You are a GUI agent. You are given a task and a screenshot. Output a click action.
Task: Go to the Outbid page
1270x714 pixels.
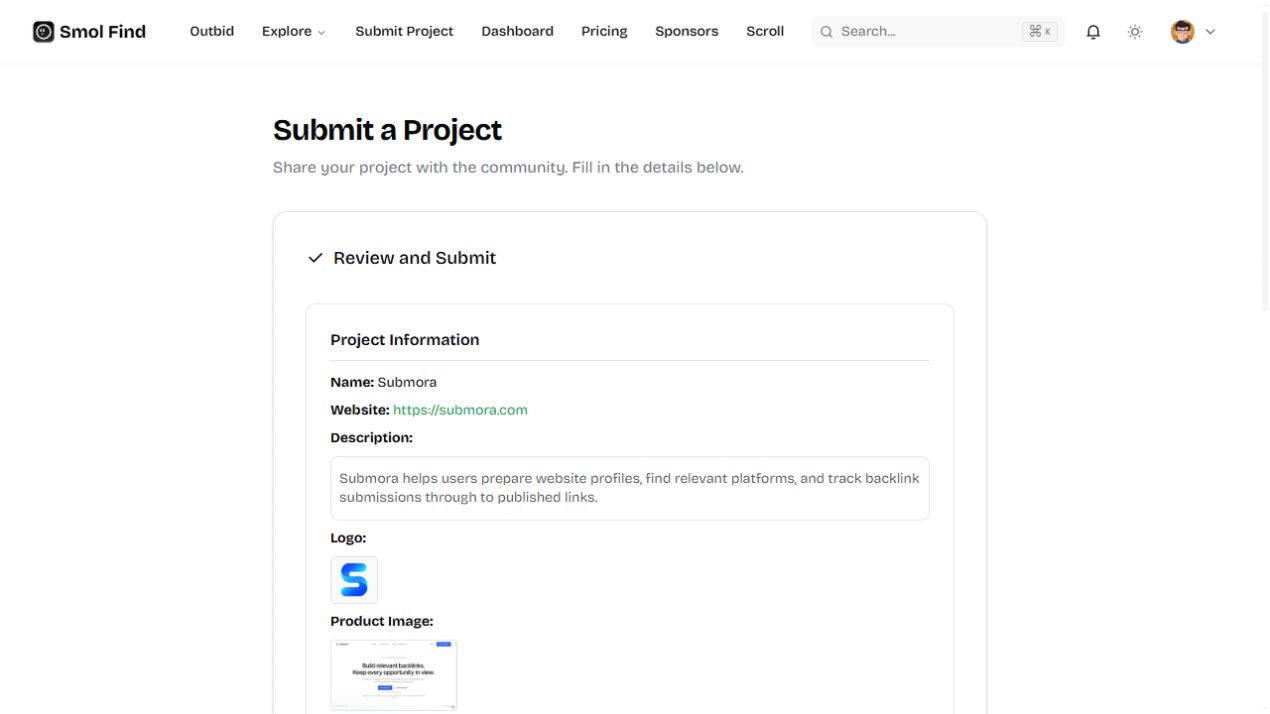pyautogui.click(x=212, y=32)
